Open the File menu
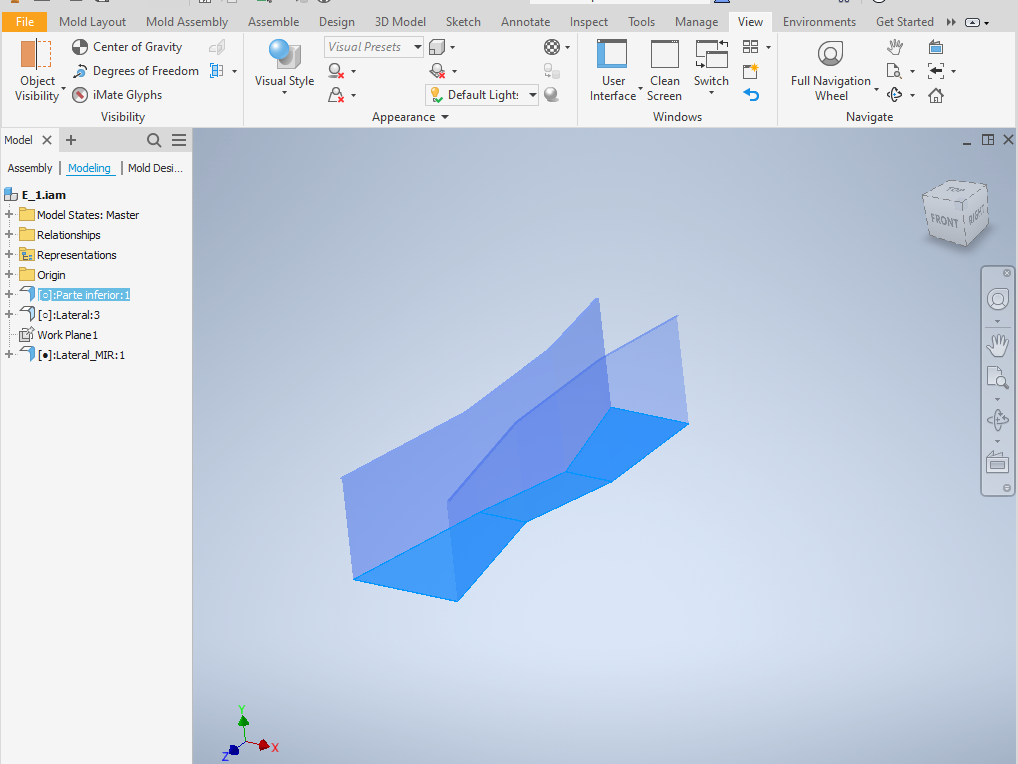Viewport: 1018px width, 764px height. (x=24, y=21)
